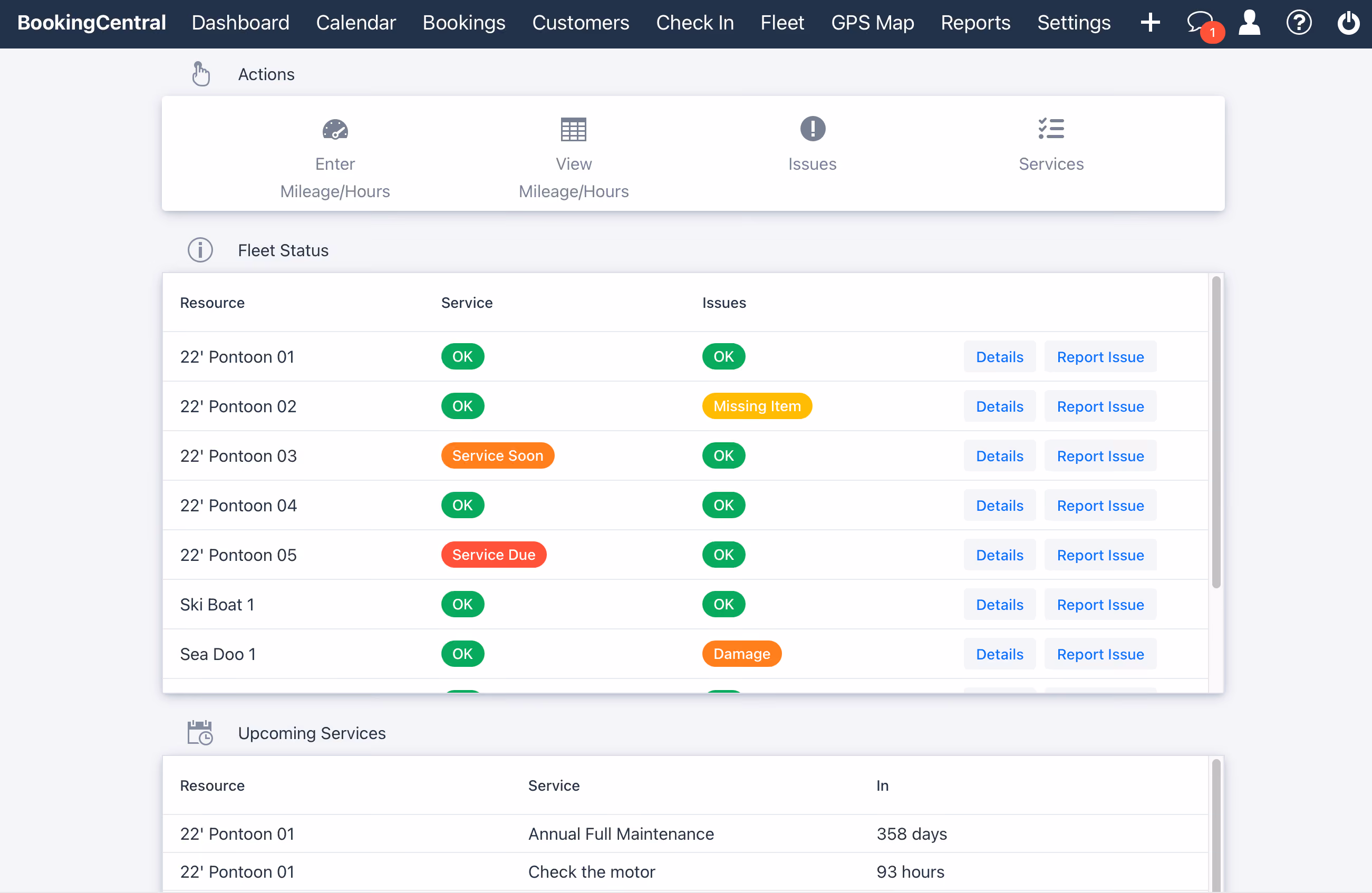
Task: Click Details for 22' Pontoon 05
Action: (999, 555)
